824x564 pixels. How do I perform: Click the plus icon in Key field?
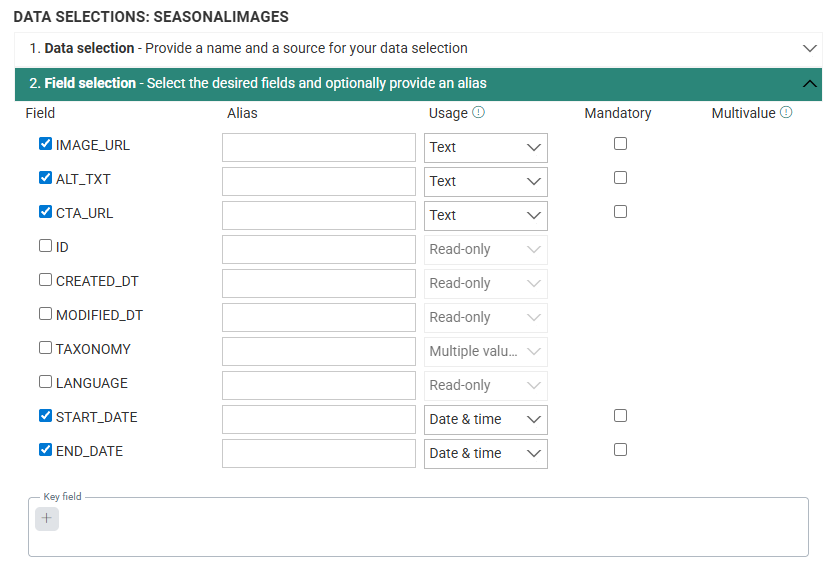(47, 518)
